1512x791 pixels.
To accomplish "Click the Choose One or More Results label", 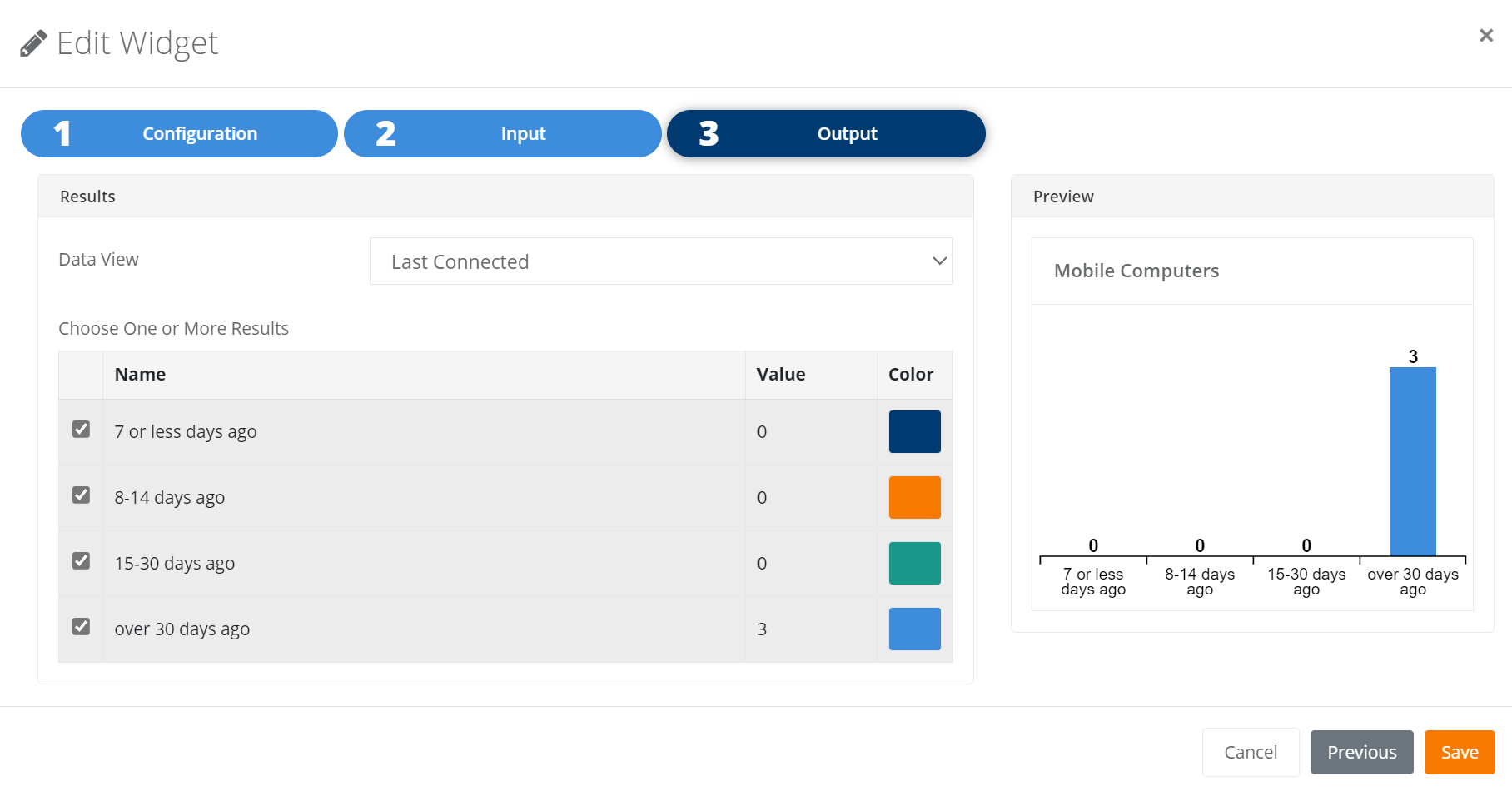I will [x=173, y=329].
